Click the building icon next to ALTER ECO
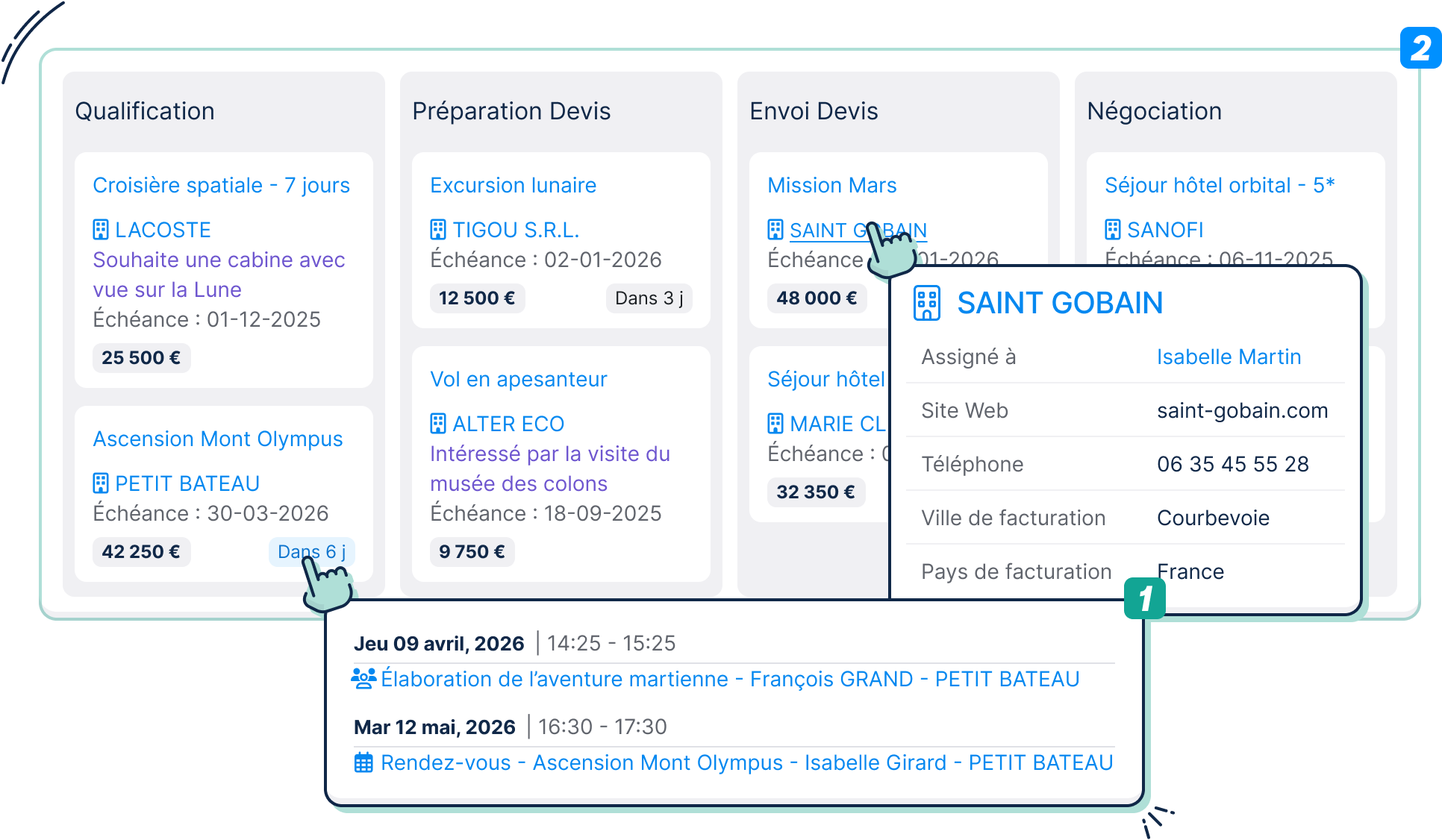 [x=438, y=424]
